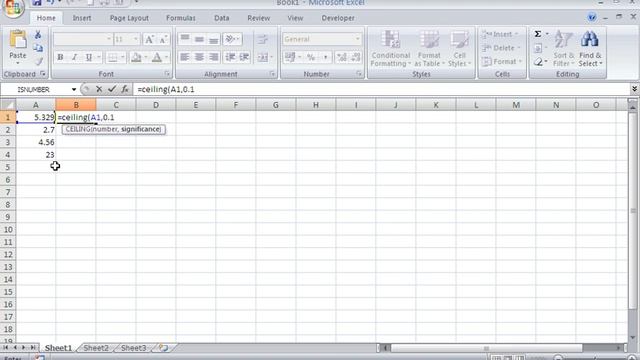Click Increase Decimal icon

341,57
